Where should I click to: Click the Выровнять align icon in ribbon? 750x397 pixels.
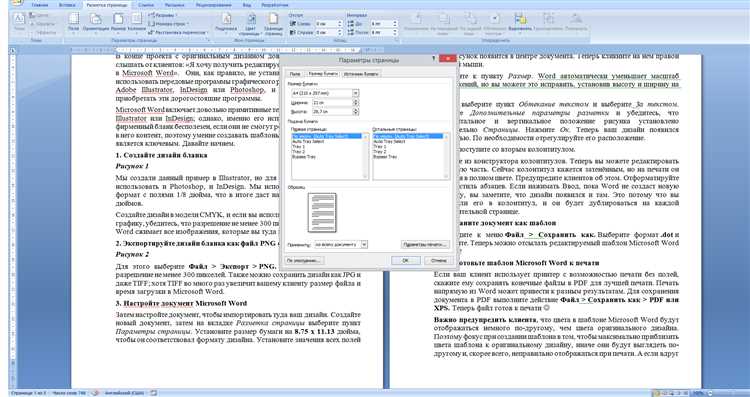pyautogui.click(x=520, y=22)
